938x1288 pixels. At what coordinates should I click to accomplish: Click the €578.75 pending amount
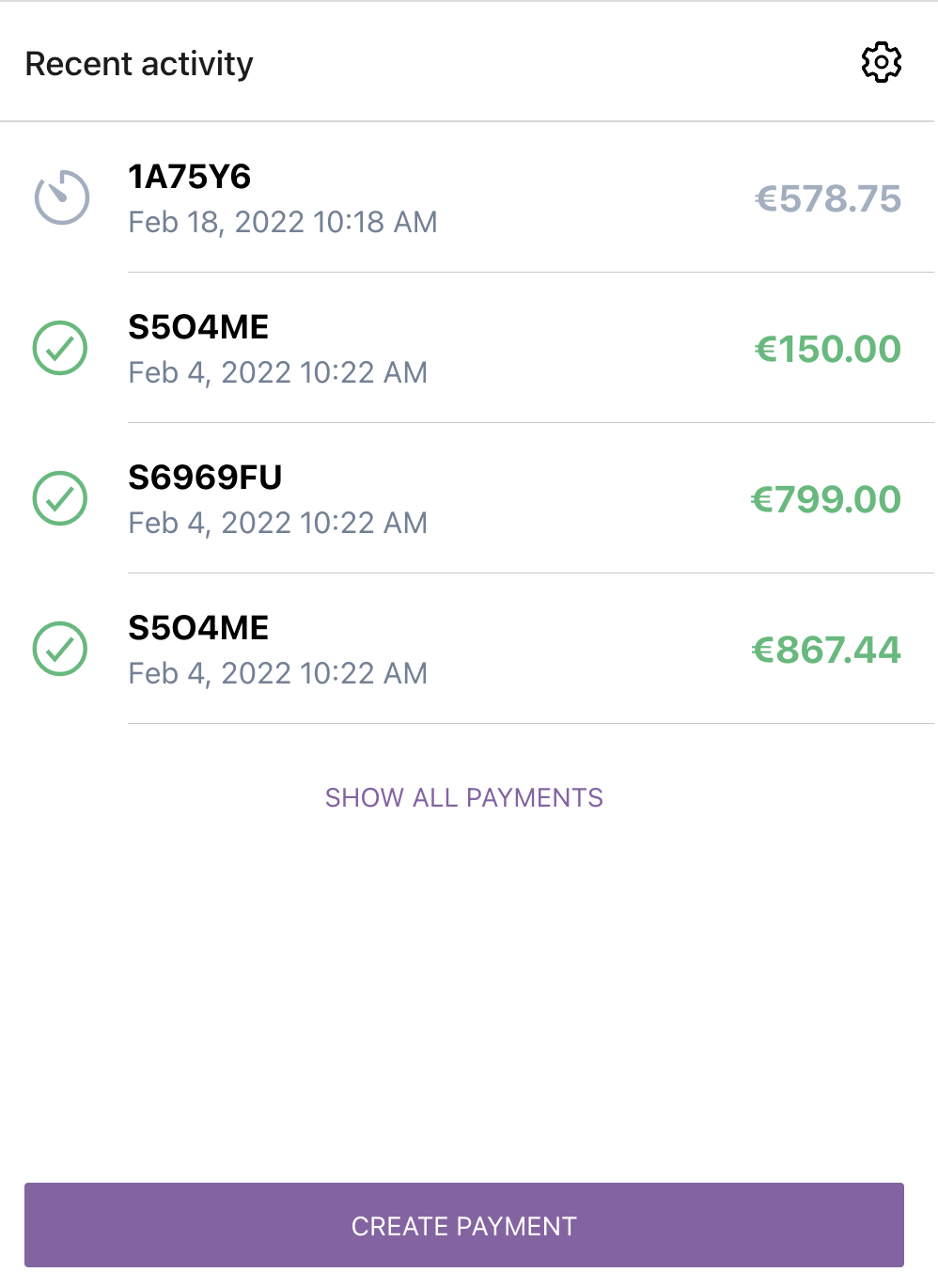(x=828, y=198)
